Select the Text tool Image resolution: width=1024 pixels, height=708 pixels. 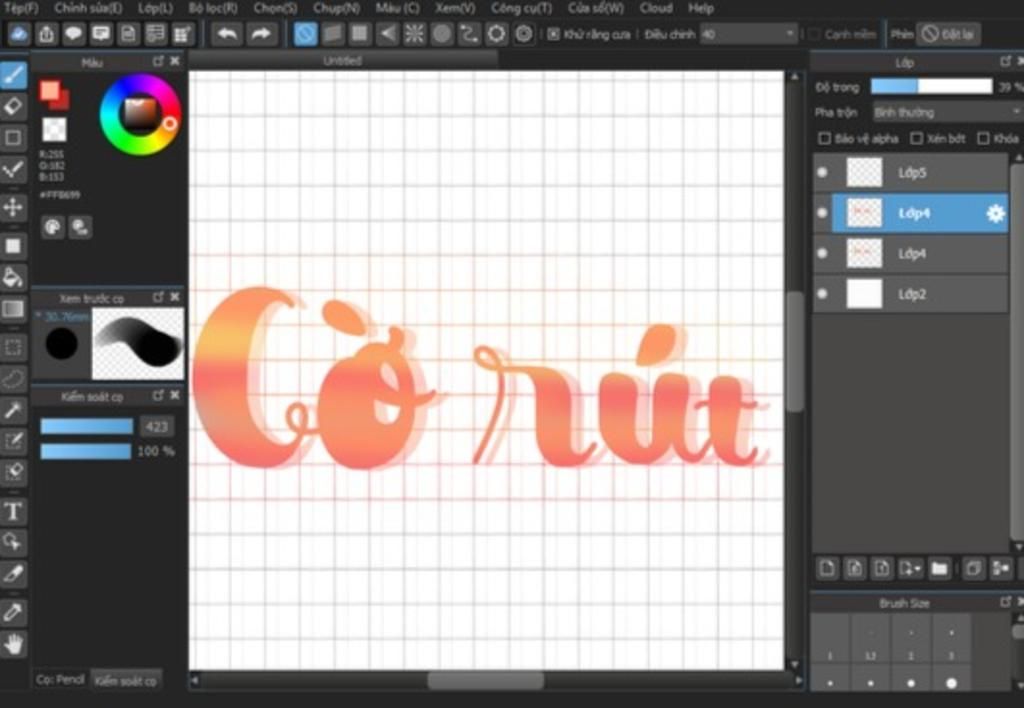coord(13,511)
